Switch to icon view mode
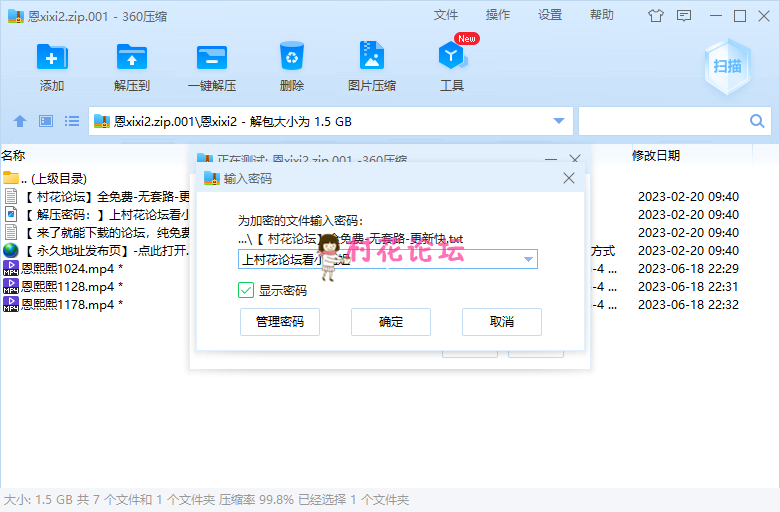The width and height of the screenshot is (780, 512). (46, 121)
